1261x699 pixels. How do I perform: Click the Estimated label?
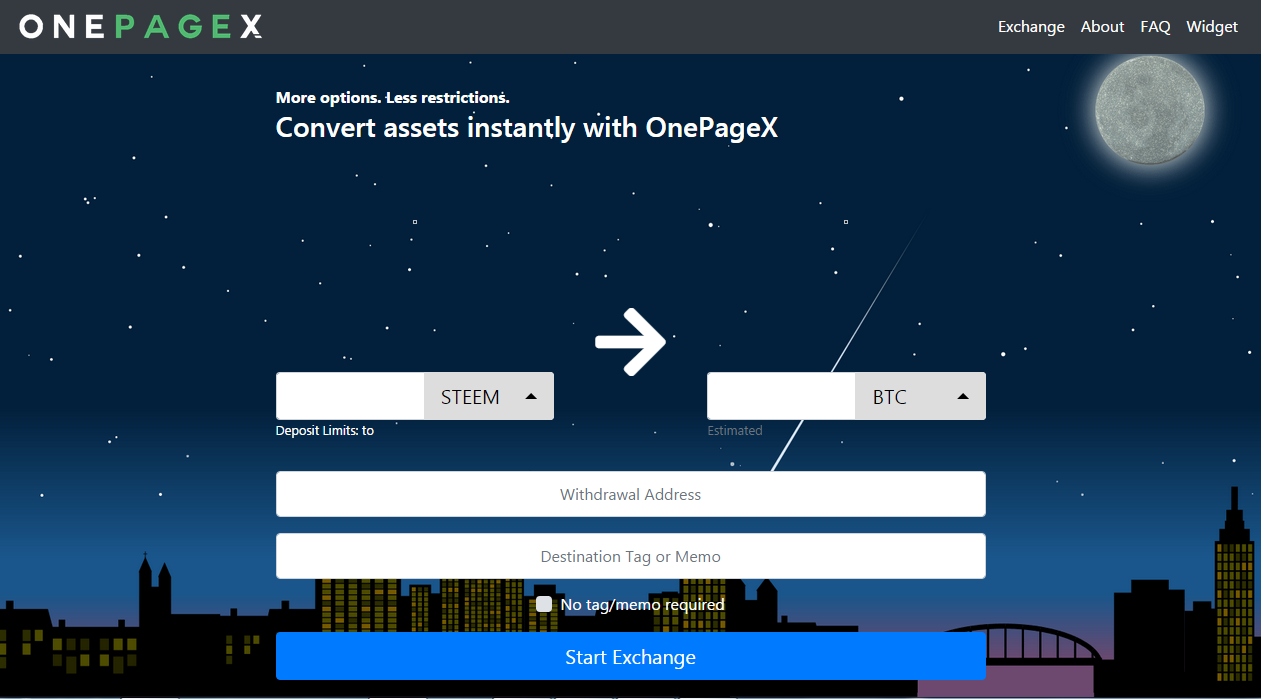pos(735,430)
